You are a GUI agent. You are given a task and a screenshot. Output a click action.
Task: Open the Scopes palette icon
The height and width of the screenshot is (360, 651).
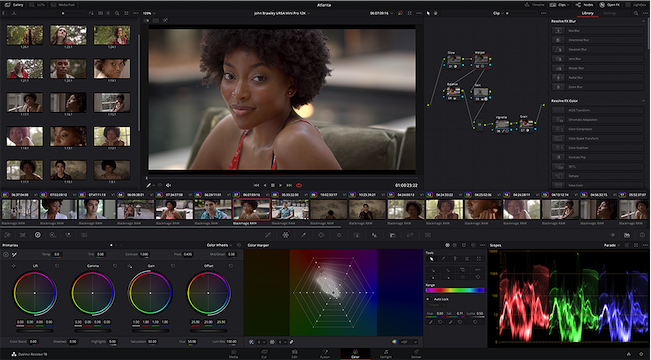click(627, 235)
